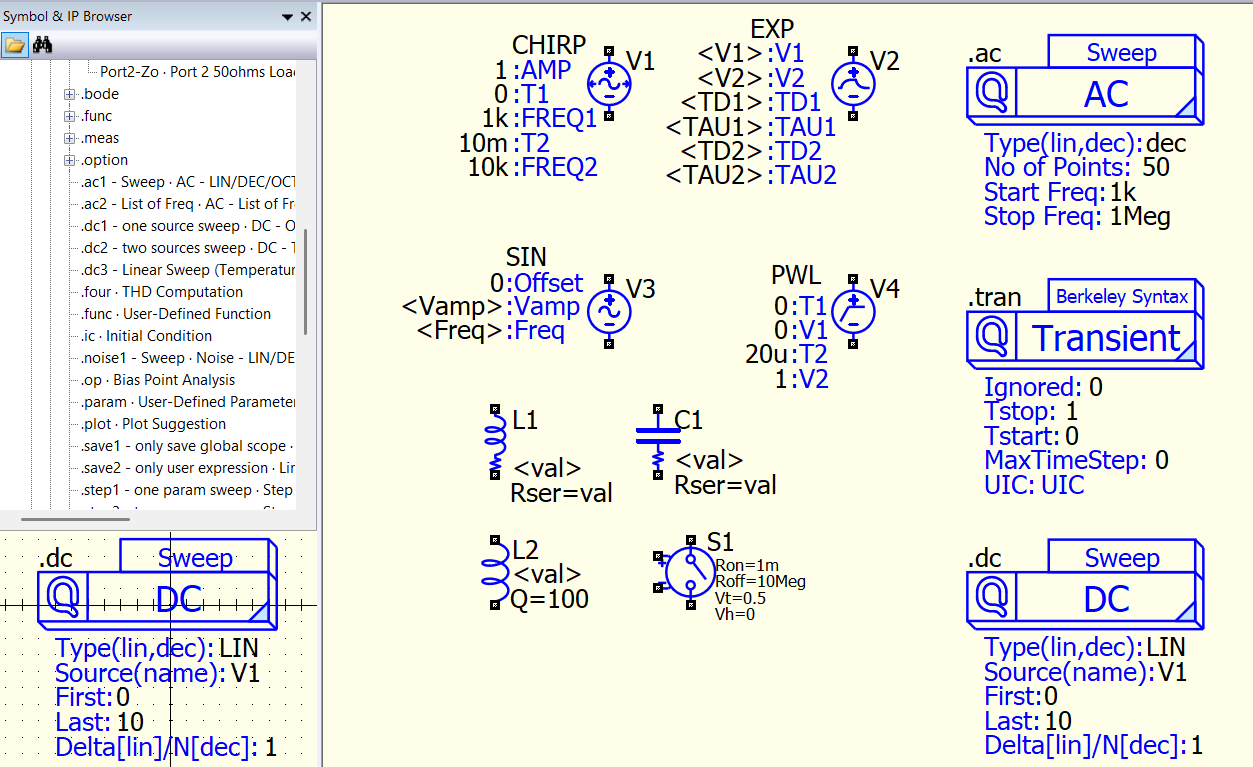Click the folder browse icon in Symbol browser
The height and width of the screenshot is (767, 1253).
pos(15,45)
